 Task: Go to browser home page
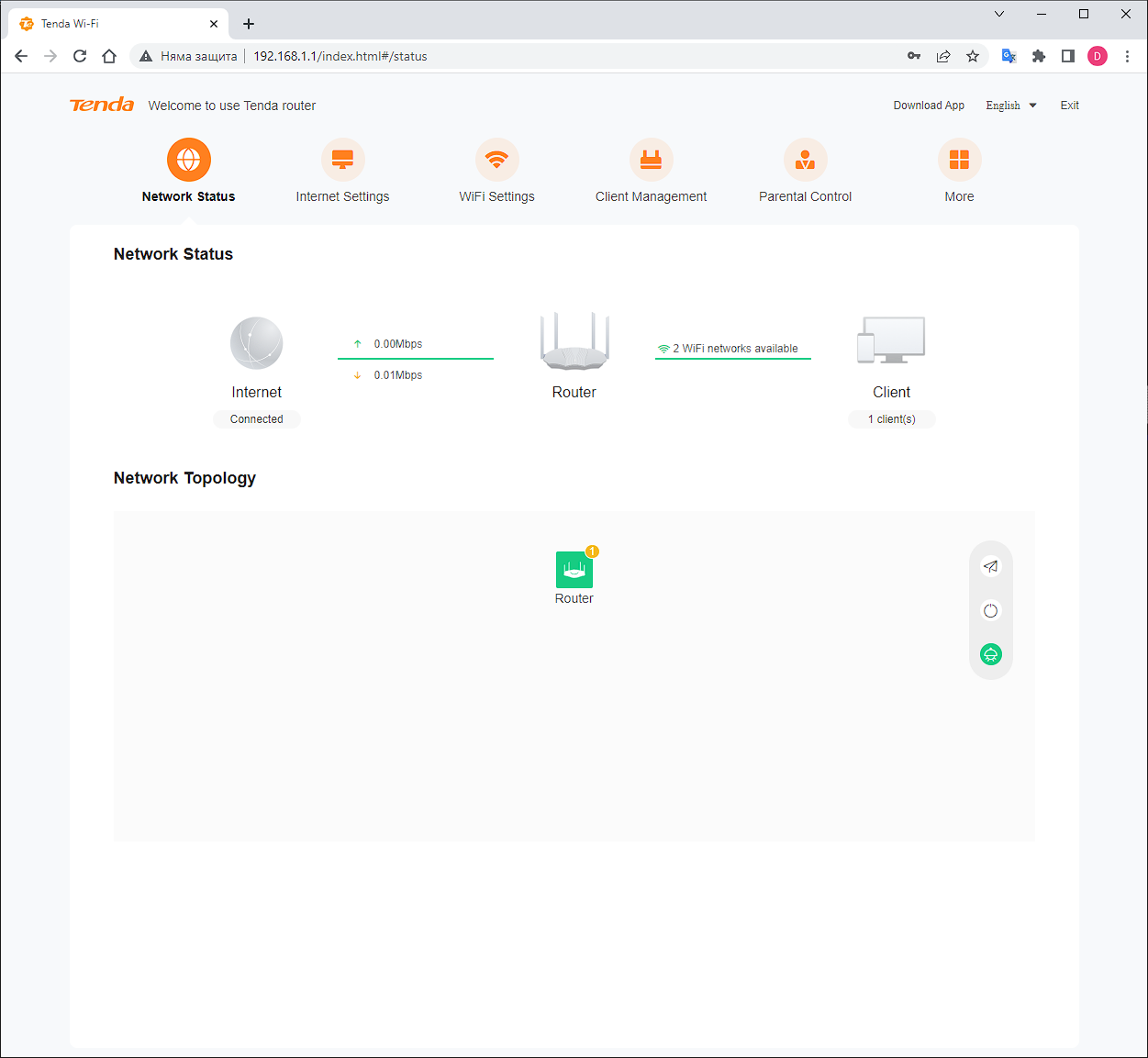109,56
